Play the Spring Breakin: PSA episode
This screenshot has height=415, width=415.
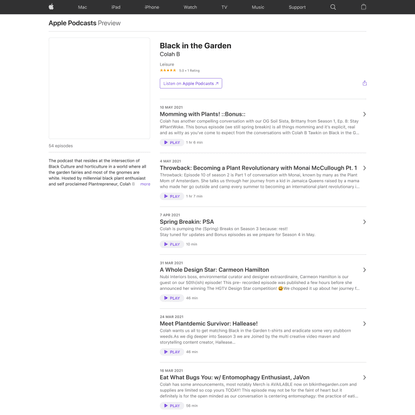pyautogui.click(x=172, y=244)
